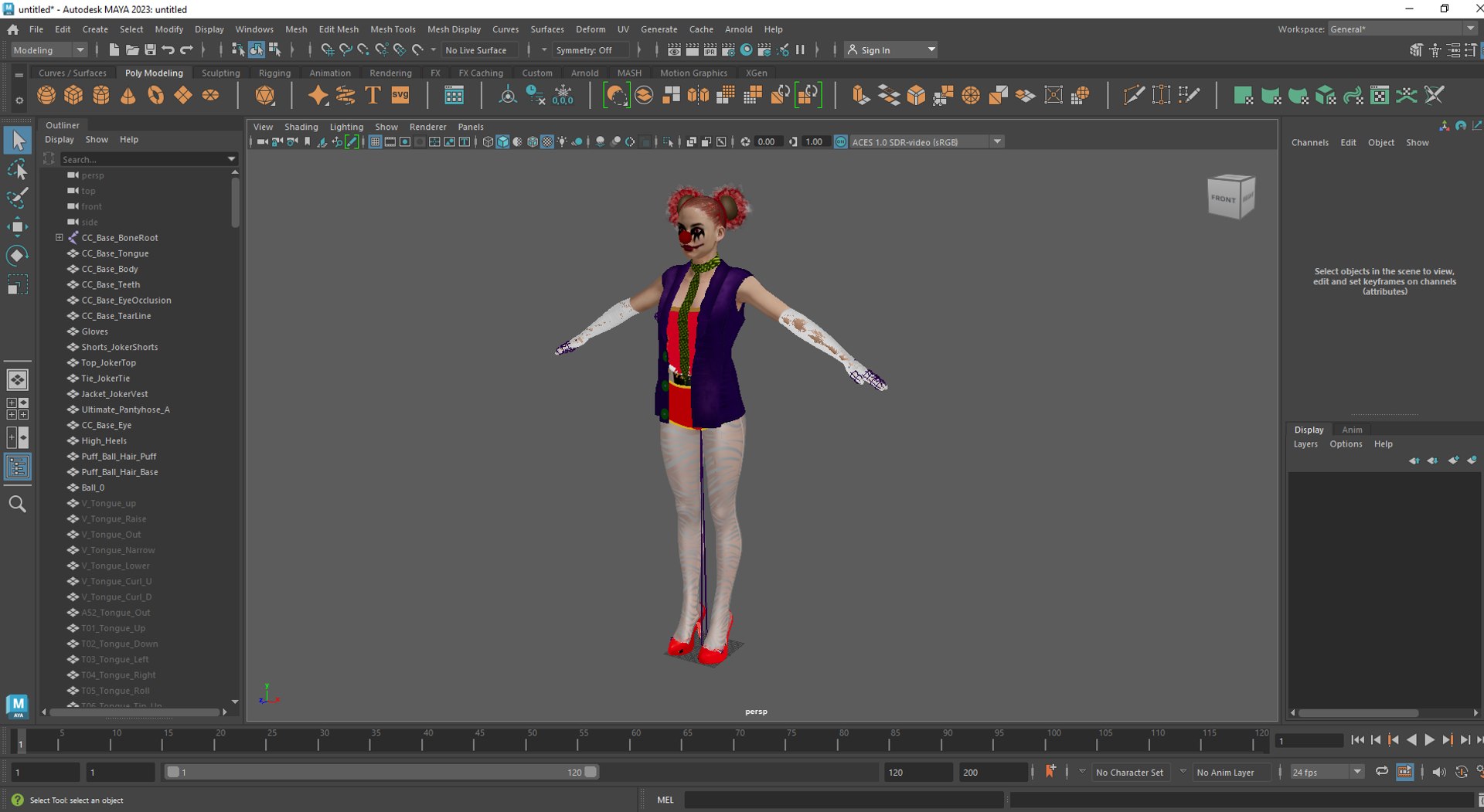The height and width of the screenshot is (812, 1484).
Task: Toggle Outliner panel layout icon in toolbox
Action: 17,467
